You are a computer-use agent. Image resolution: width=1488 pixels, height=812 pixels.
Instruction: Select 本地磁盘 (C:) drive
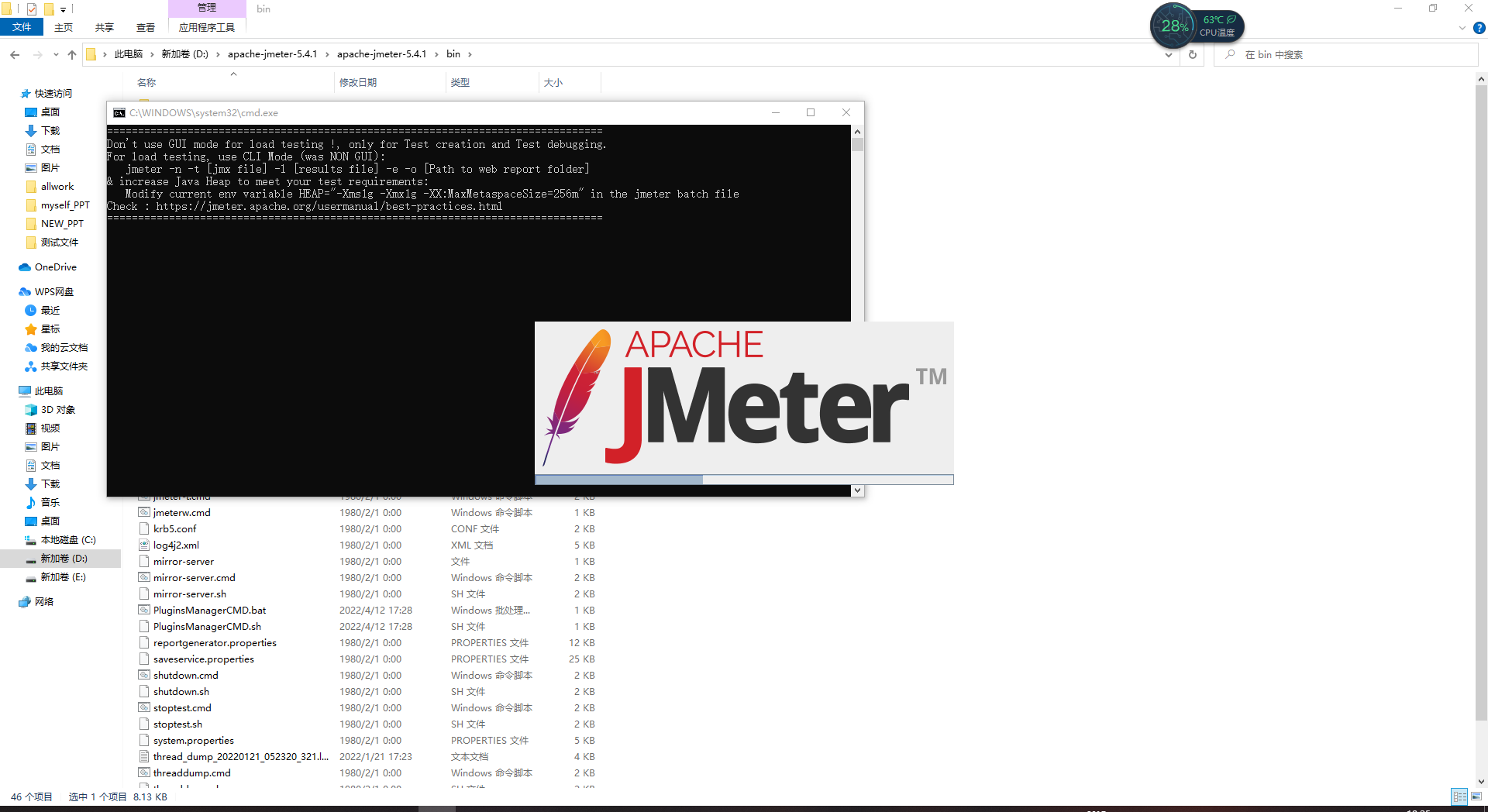(x=68, y=540)
